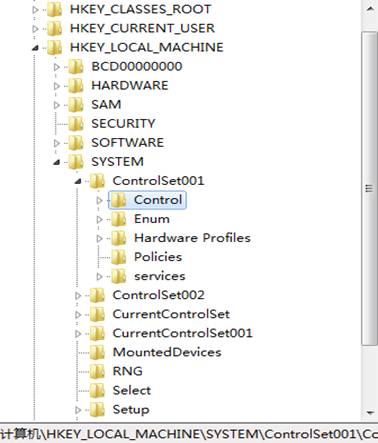Select the Enum key label
This screenshot has width=378, height=443.
click(x=152, y=219)
